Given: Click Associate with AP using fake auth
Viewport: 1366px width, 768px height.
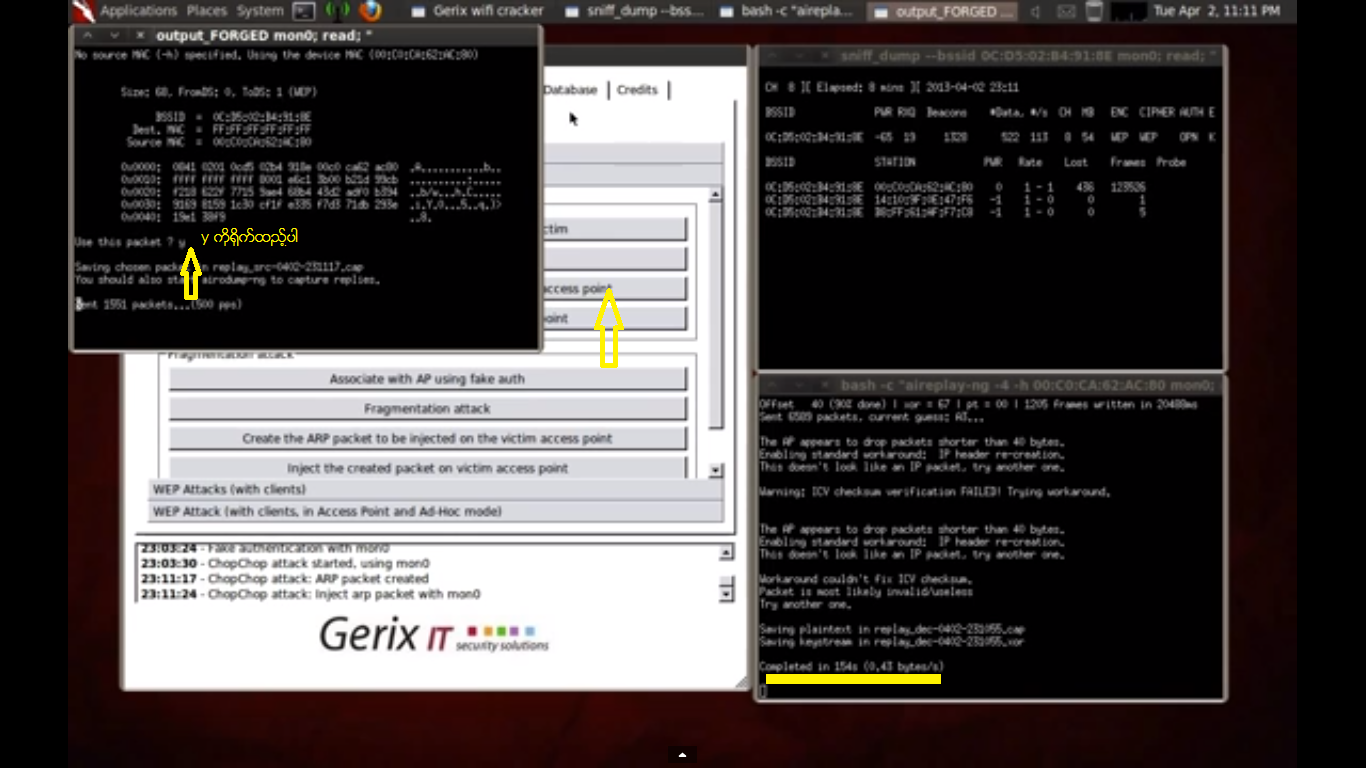Looking at the screenshot, I should 427,379.
